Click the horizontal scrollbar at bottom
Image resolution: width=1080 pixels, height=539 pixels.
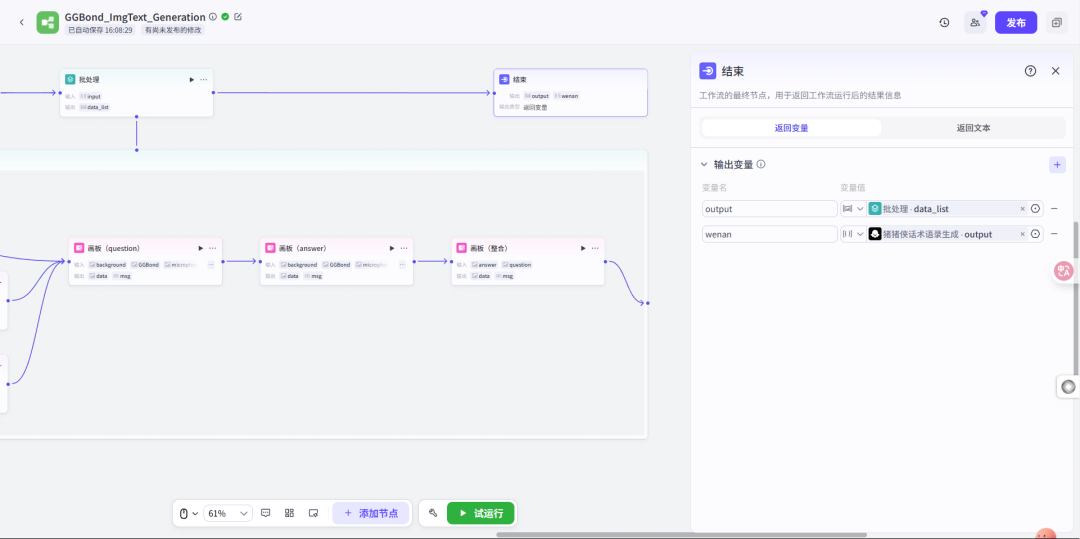pos(681,534)
